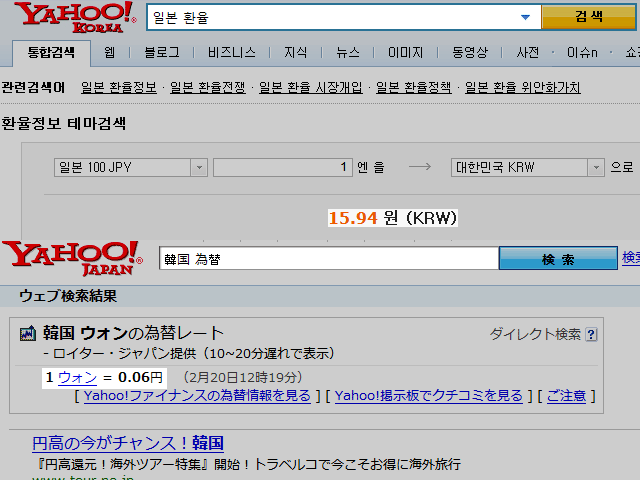Screen dimensions: 640x480
Task: Click the 환율정보 테마검색 heading
Action: point(64,123)
